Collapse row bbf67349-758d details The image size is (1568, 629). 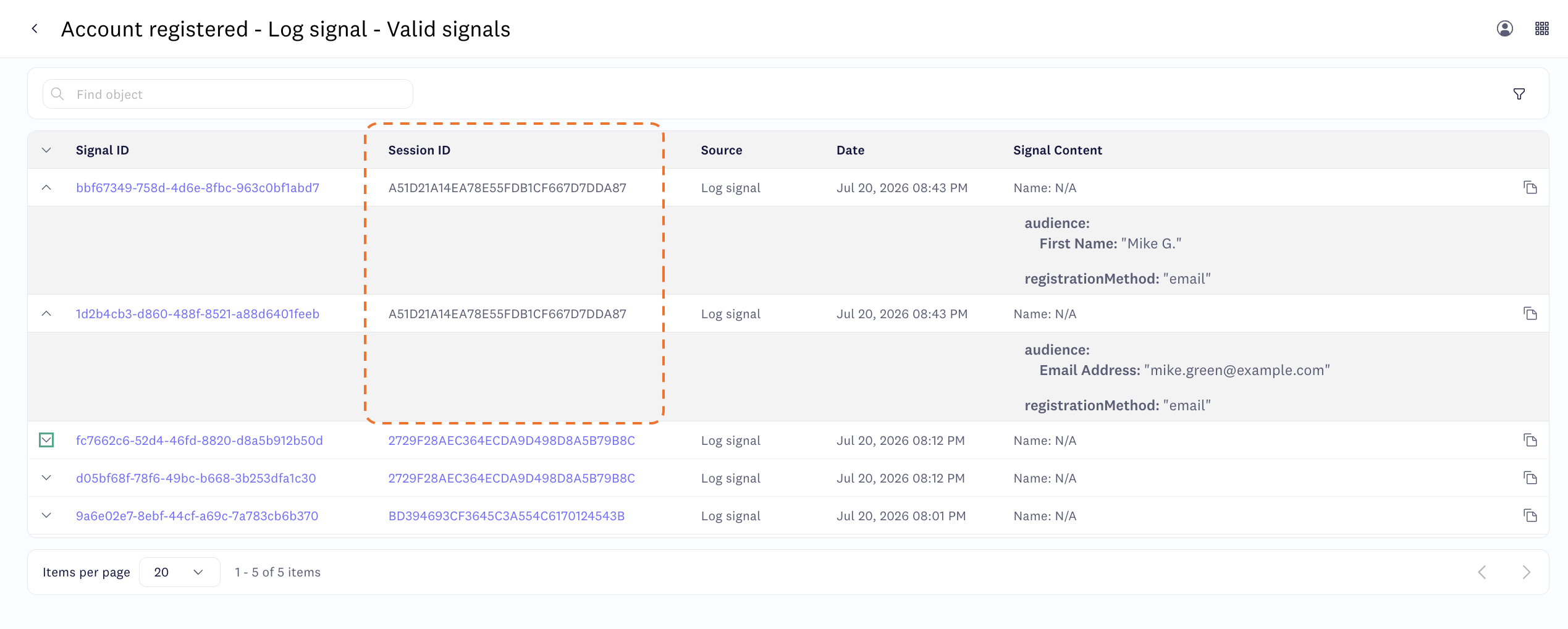click(46, 187)
